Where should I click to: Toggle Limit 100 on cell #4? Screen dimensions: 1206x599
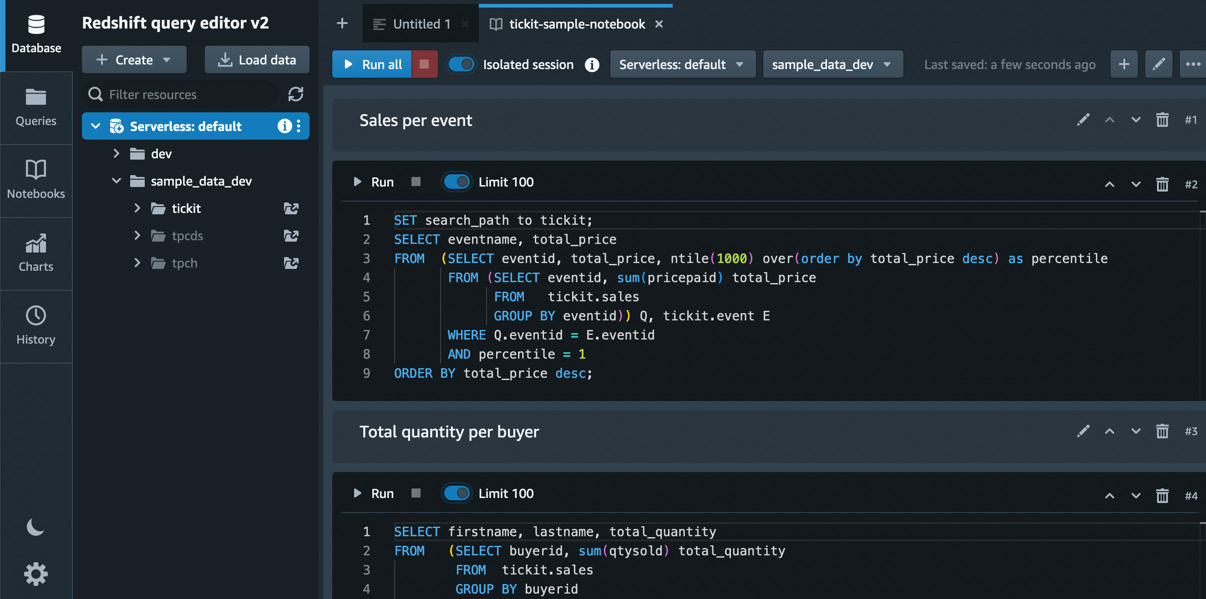(x=456, y=493)
